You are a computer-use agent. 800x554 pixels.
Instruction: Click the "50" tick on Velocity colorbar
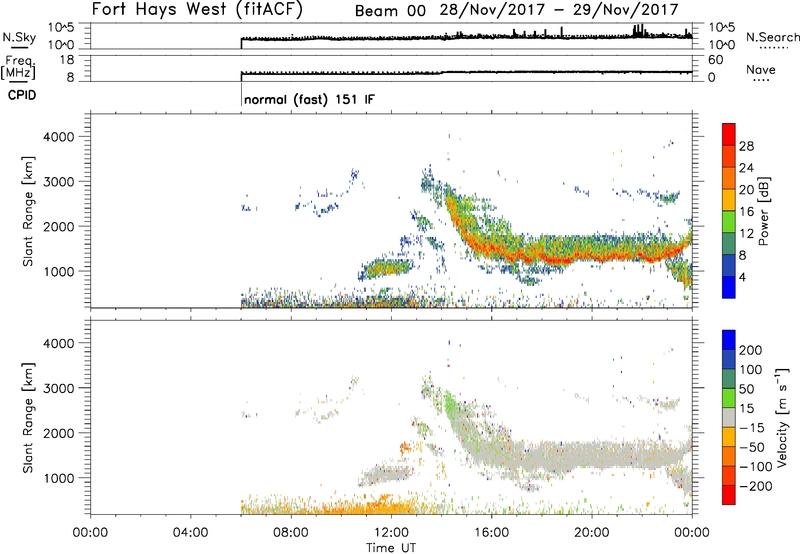pyautogui.click(x=746, y=389)
